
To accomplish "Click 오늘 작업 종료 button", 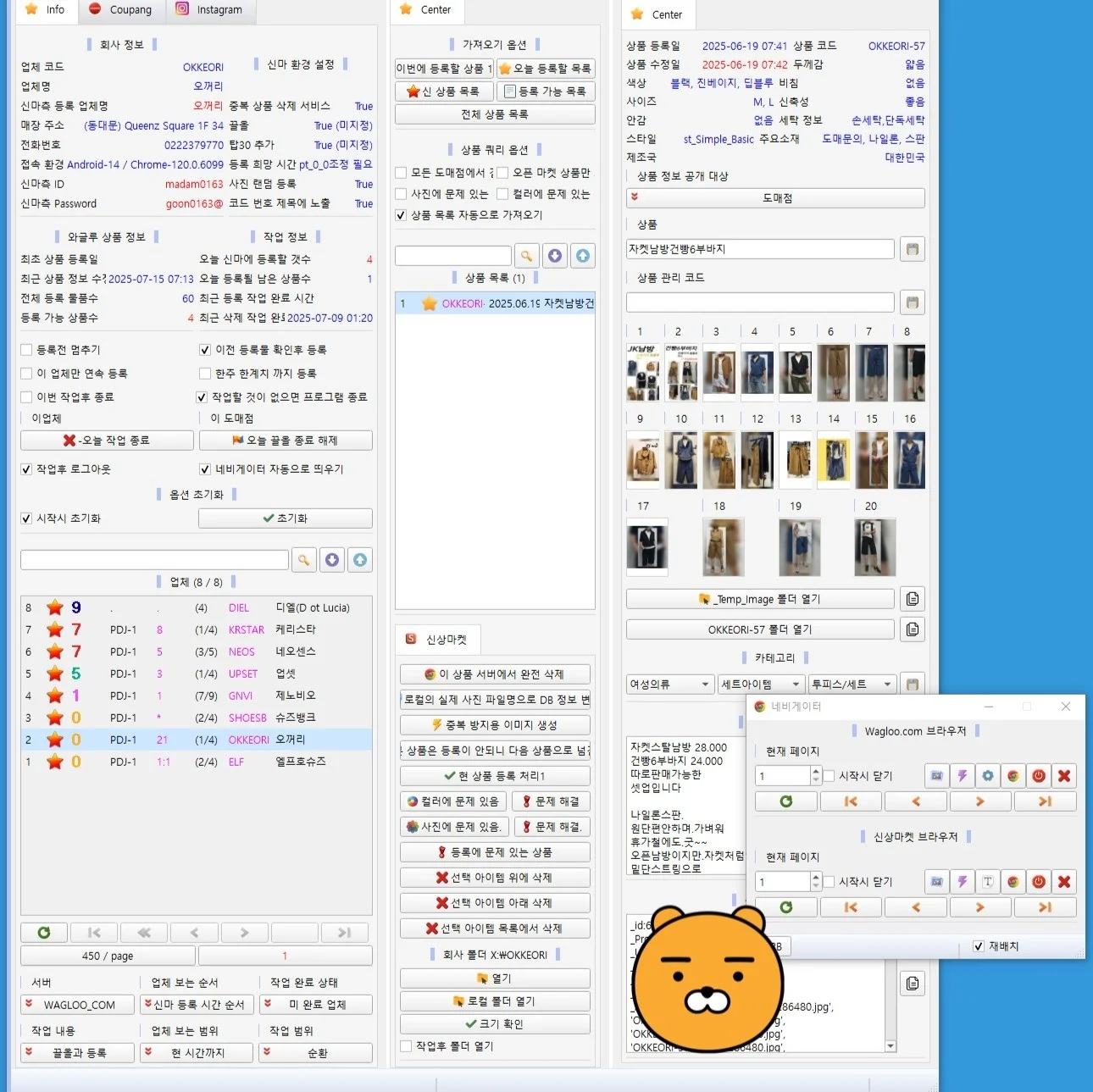I will (x=107, y=441).
